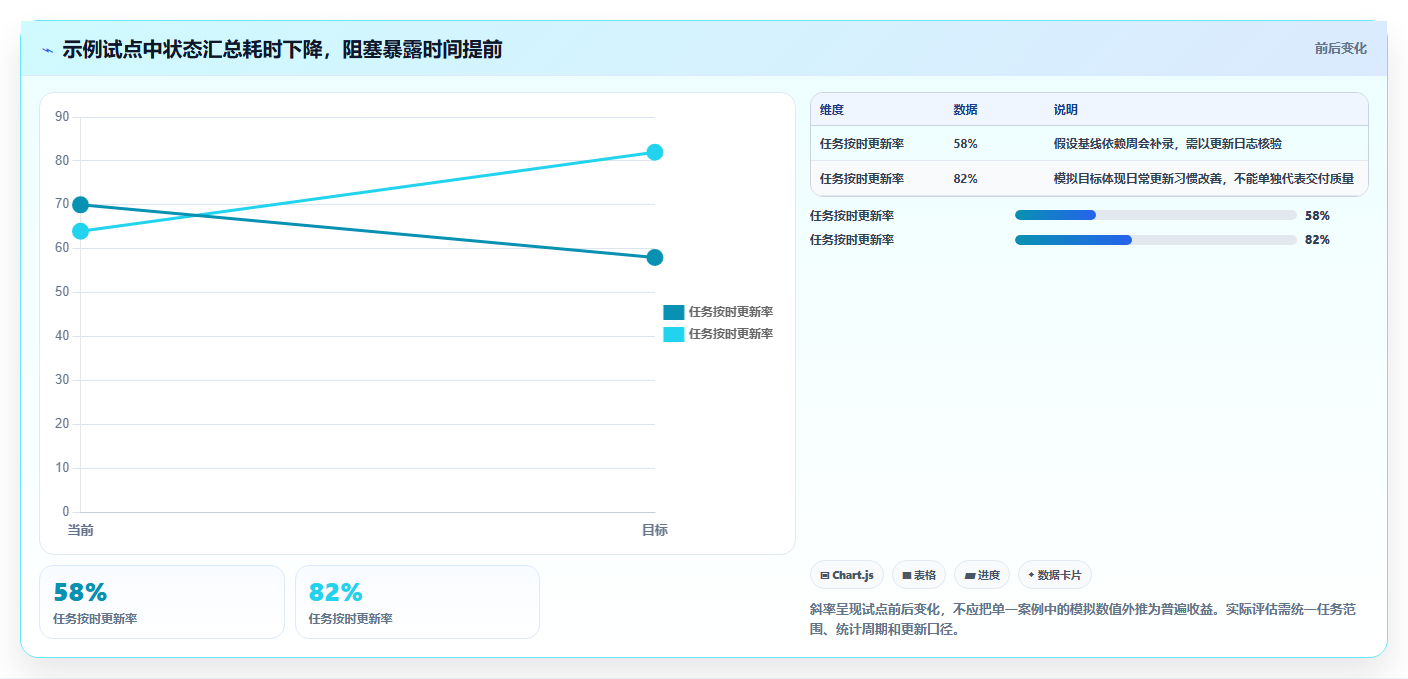Select the 表格 chip
This screenshot has height=679, width=1408.
[919, 575]
